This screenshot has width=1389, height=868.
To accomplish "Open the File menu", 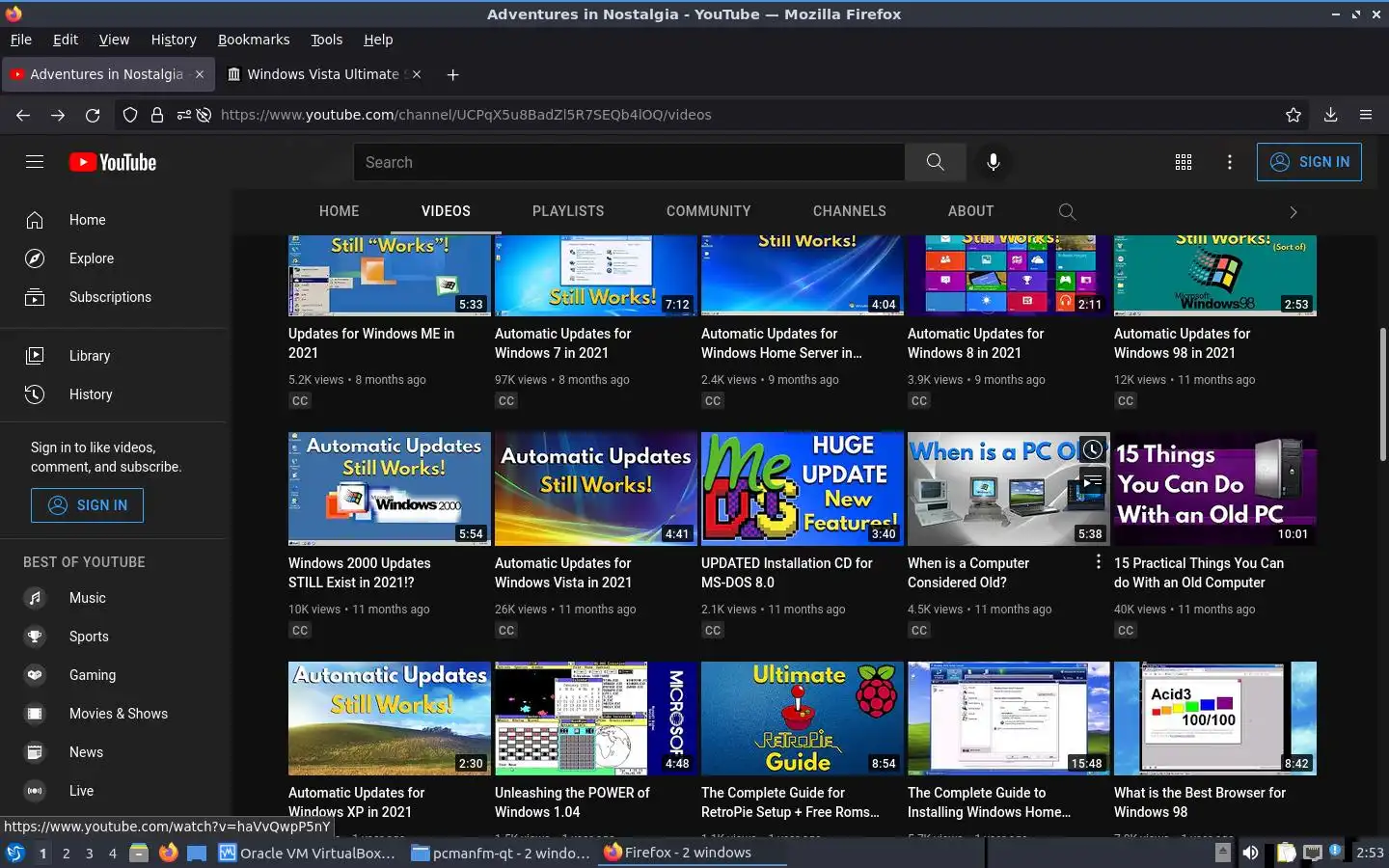I will [21, 40].
